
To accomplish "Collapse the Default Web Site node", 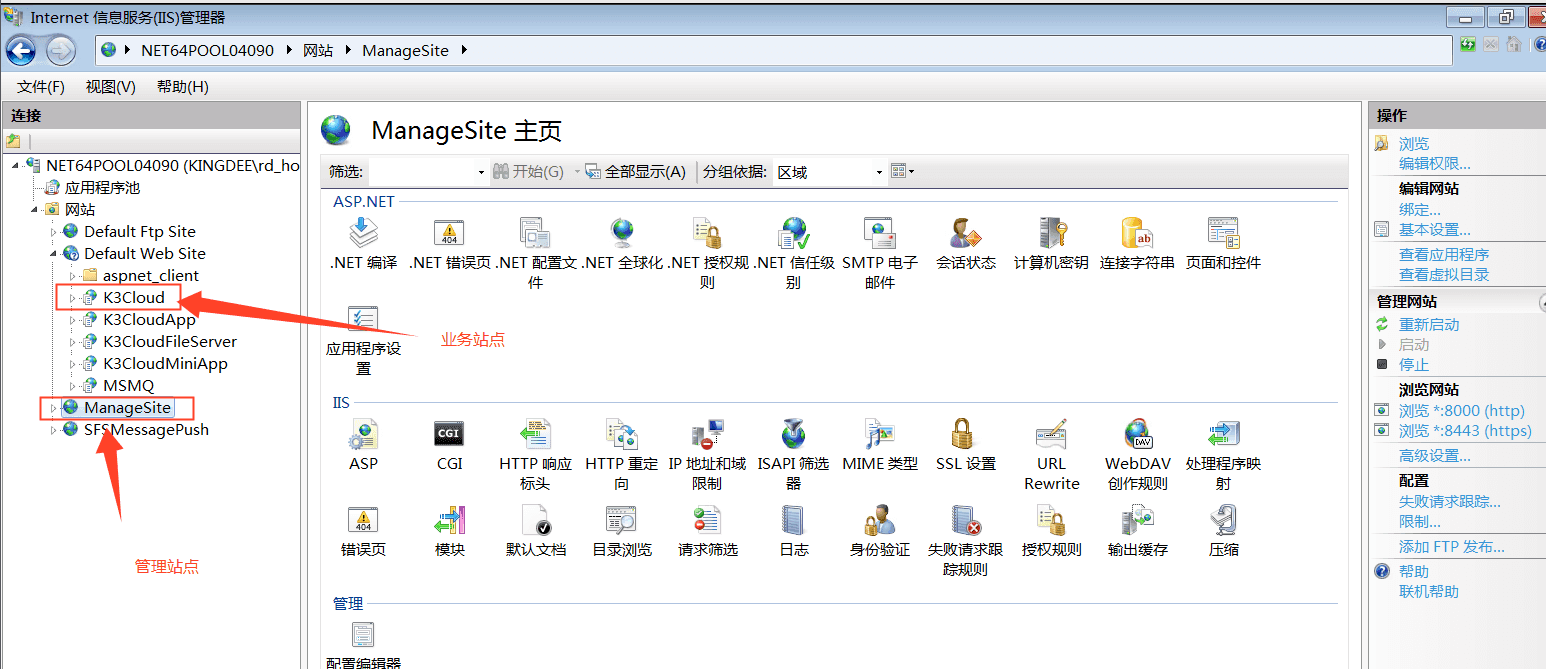I will (x=54, y=254).
